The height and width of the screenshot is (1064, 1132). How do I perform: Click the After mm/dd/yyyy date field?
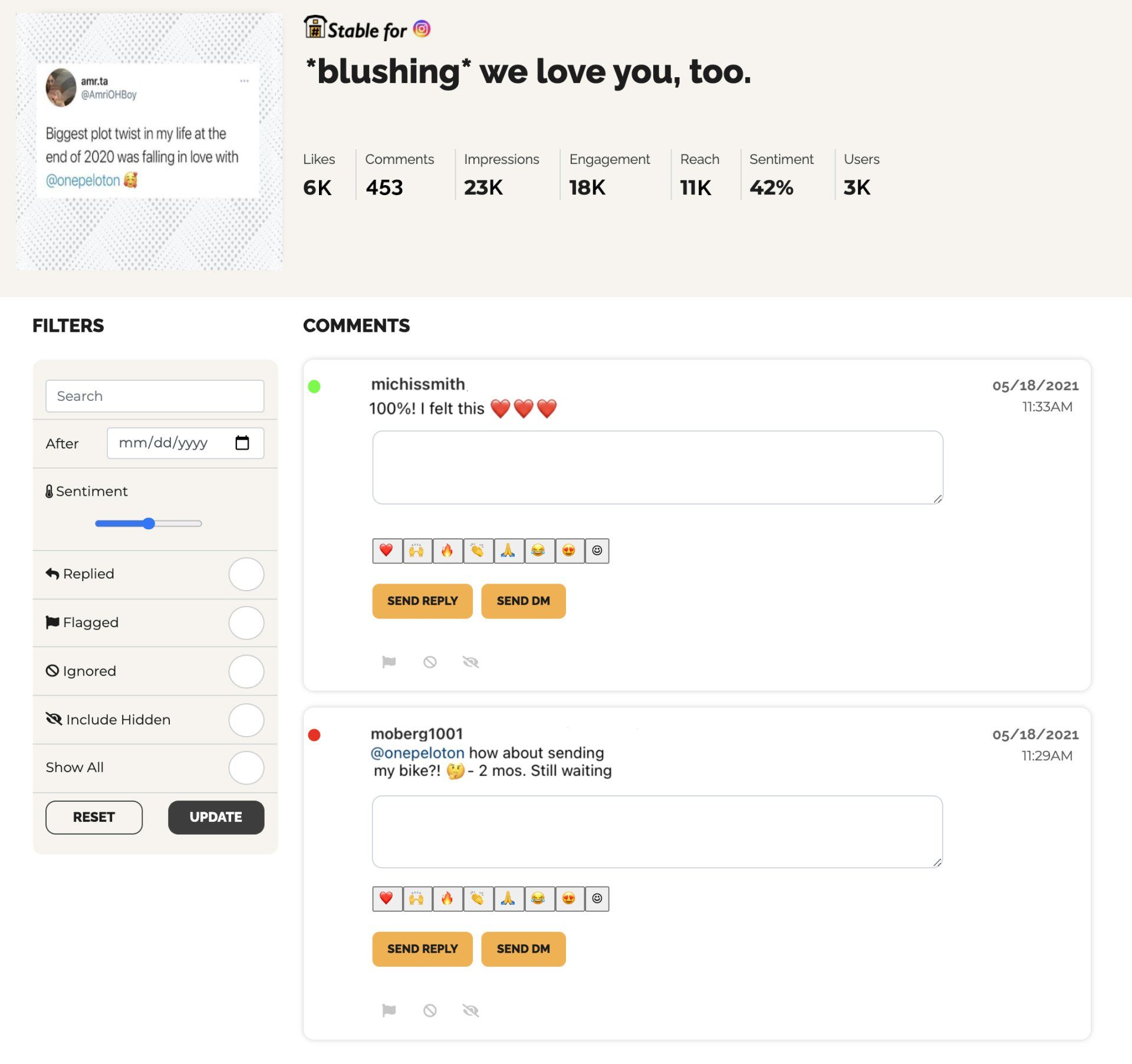click(186, 443)
